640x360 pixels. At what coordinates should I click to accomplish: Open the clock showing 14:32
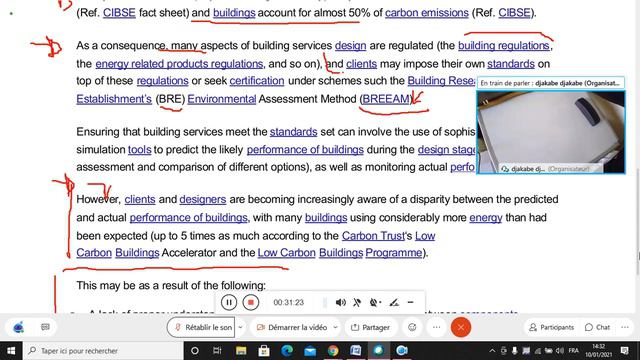598,351
